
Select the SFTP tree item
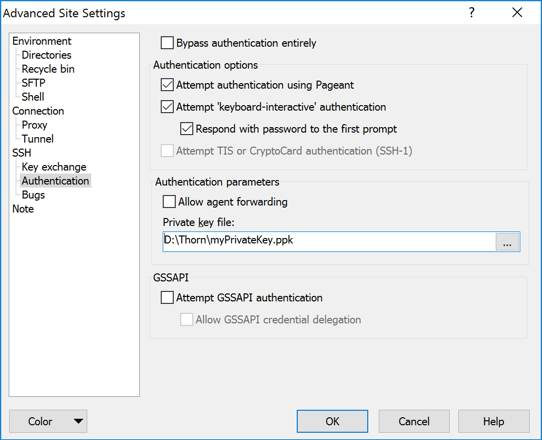(33, 83)
